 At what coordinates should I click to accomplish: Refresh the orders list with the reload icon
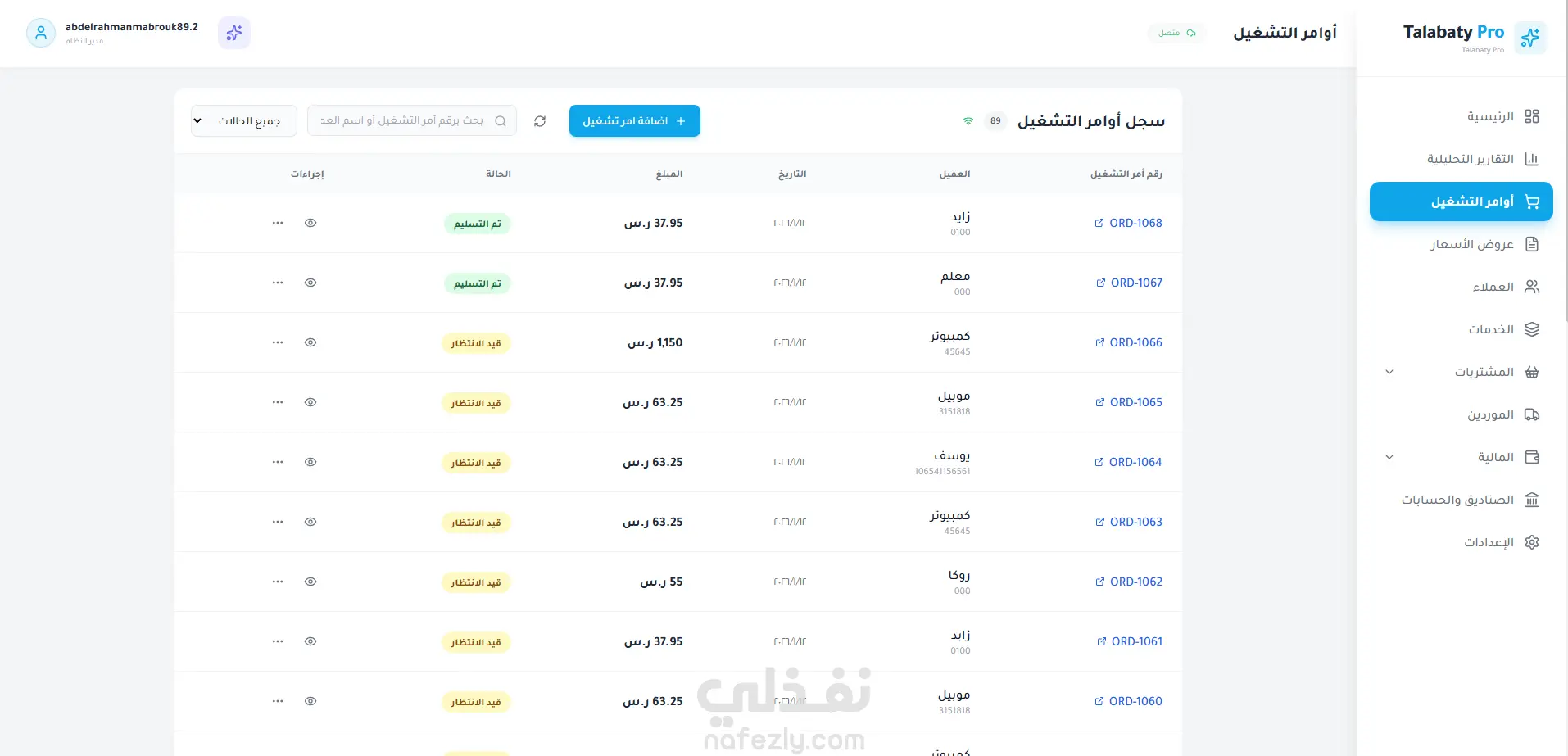(x=540, y=121)
